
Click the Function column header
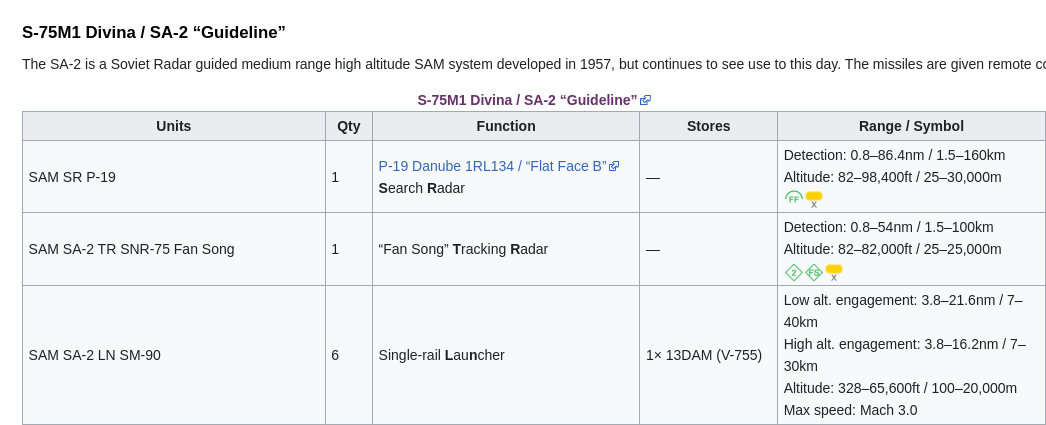[x=506, y=126]
